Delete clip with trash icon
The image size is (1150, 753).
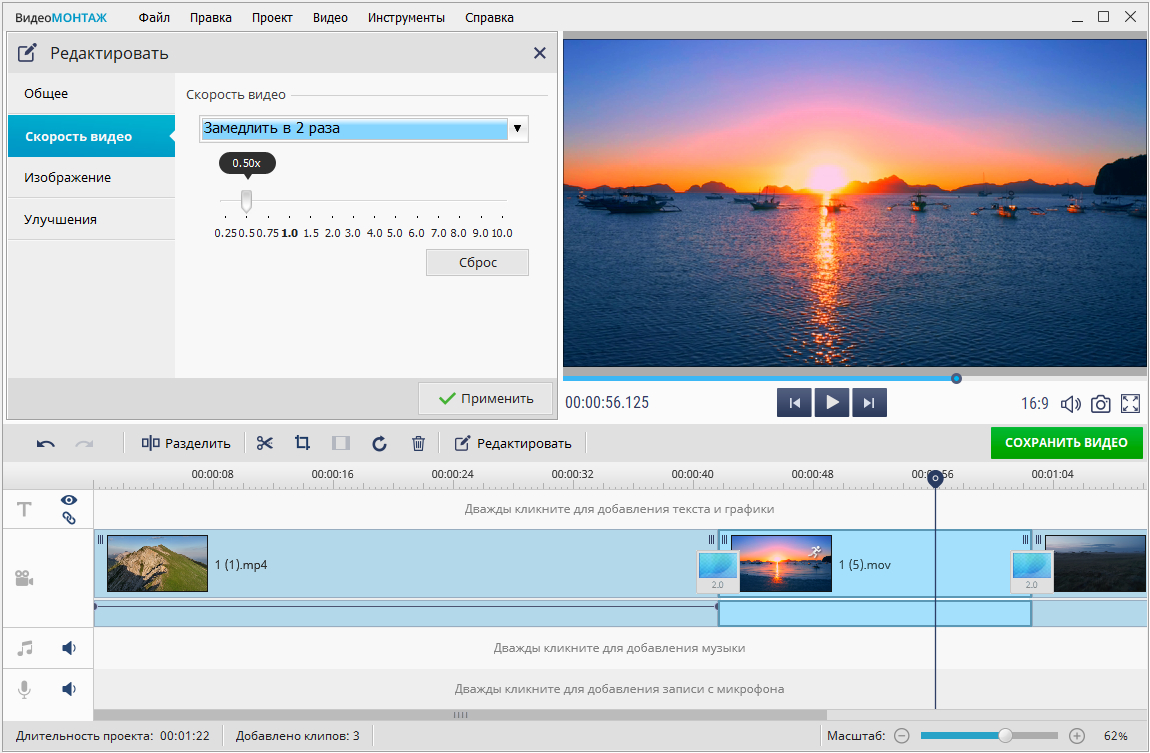coord(419,443)
